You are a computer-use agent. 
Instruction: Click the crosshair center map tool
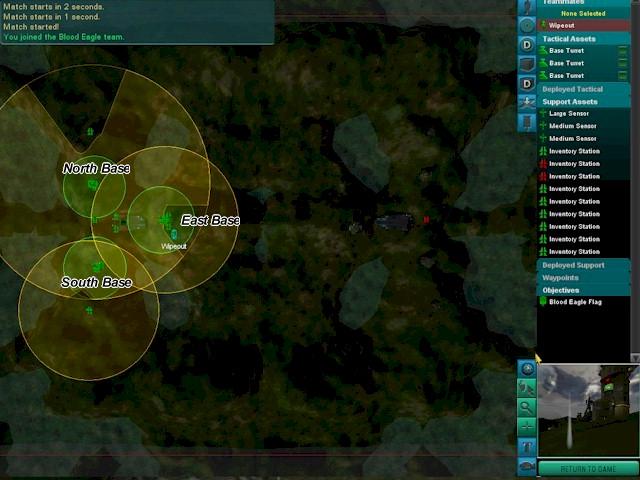coord(527,427)
